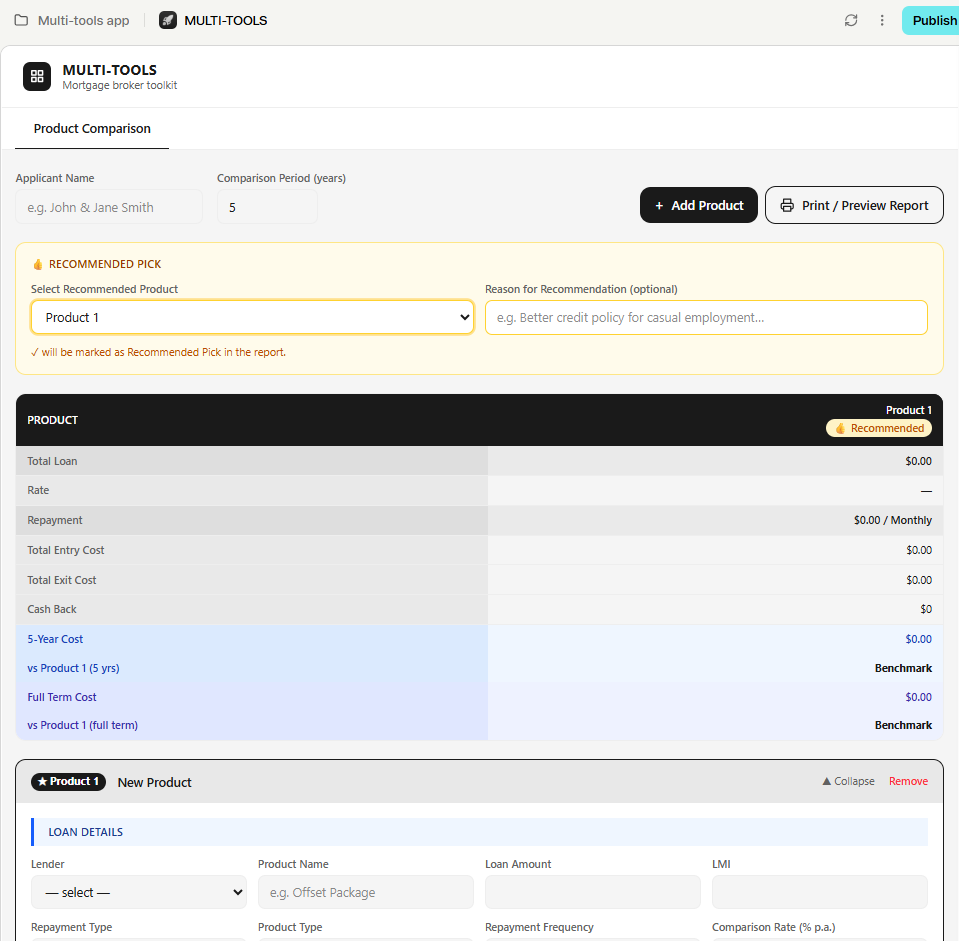This screenshot has height=941, width=959.
Task: Open the Select Recommended Product dropdown
Action: [x=253, y=317]
